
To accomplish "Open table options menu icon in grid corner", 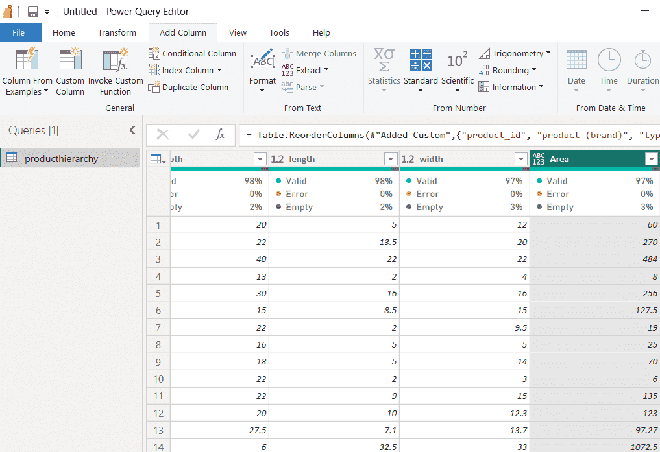I will coord(158,159).
